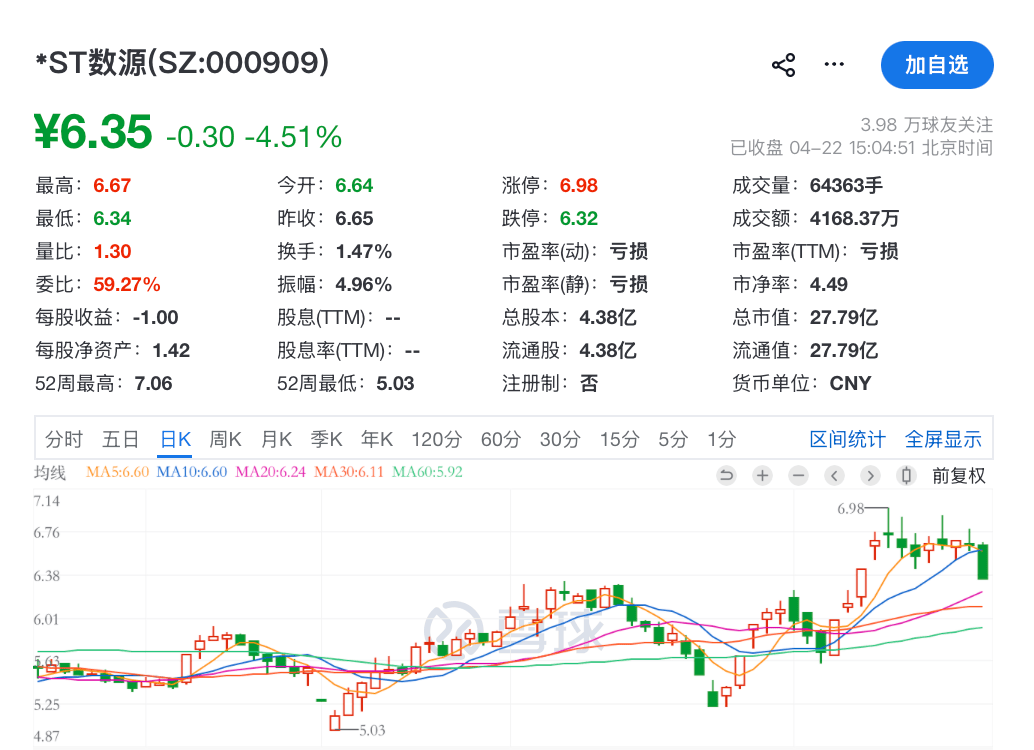Zoom out of the chart with the minus icon
The image size is (1034, 750).
pyautogui.click(x=798, y=476)
